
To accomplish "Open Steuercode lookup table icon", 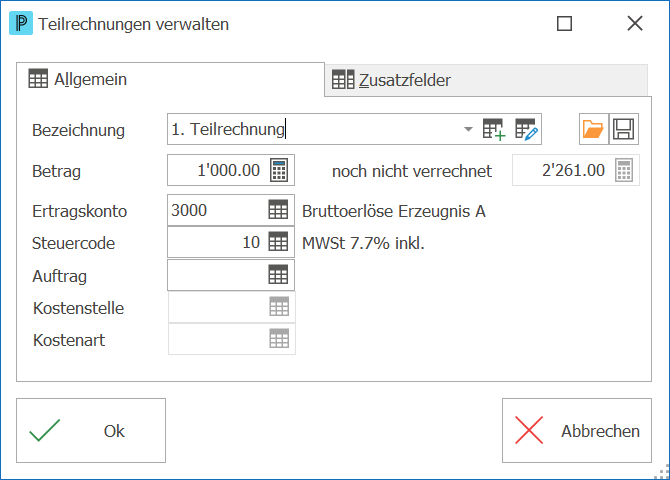I will pos(278,242).
